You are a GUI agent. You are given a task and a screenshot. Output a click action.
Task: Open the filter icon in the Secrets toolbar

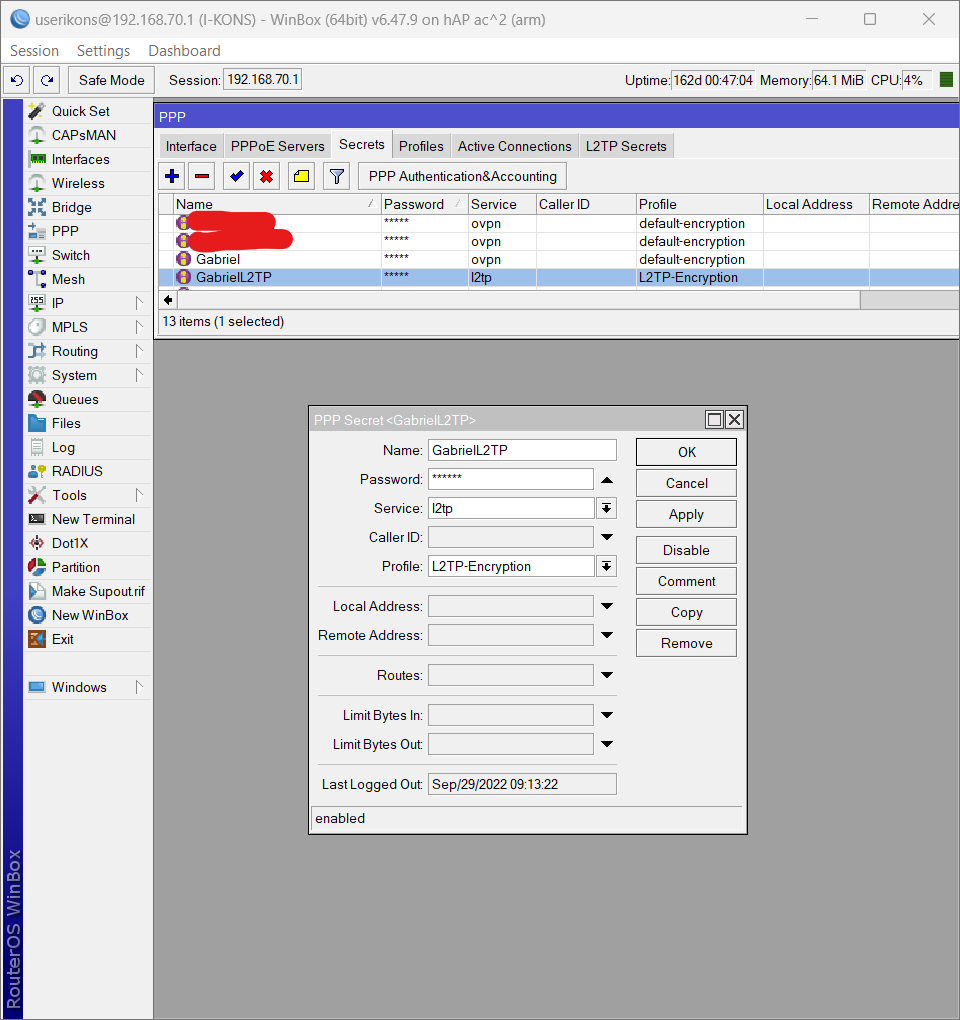(336, 176)
